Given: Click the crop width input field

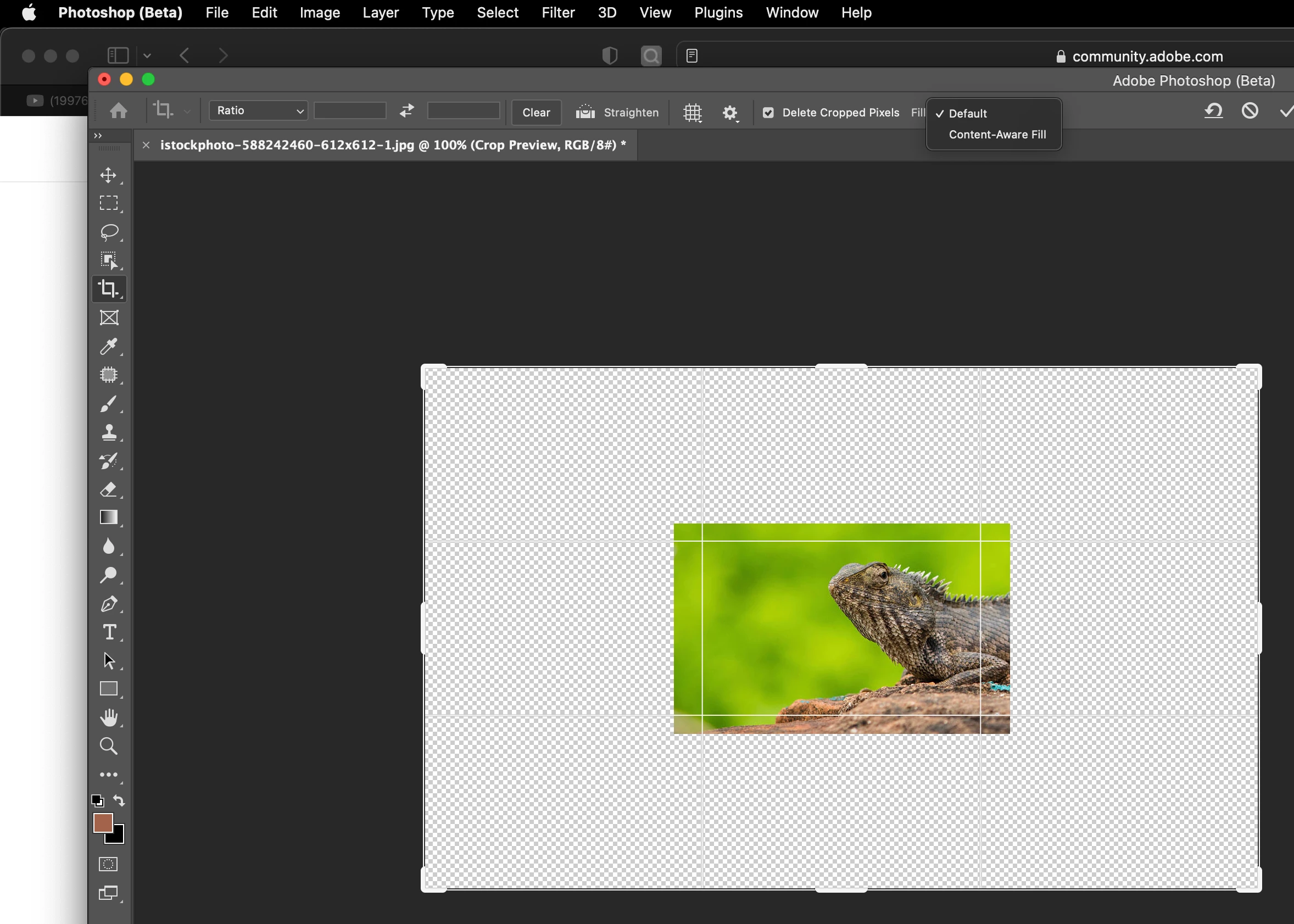Looking at the screenshot, I should coord(350,111).
